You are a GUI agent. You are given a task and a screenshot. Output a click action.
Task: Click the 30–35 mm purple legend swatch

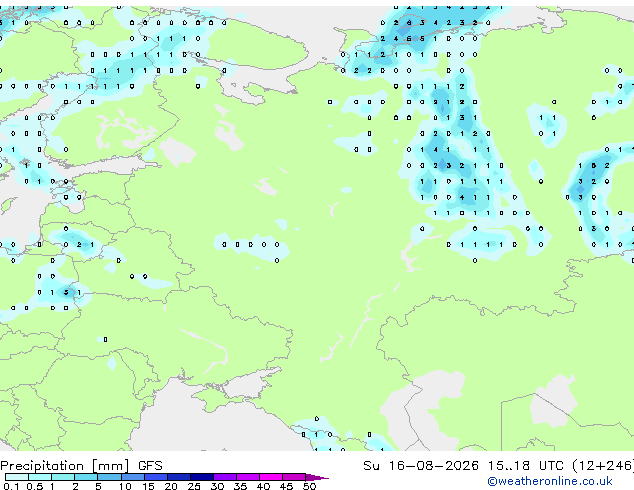(x=225, y=477)
